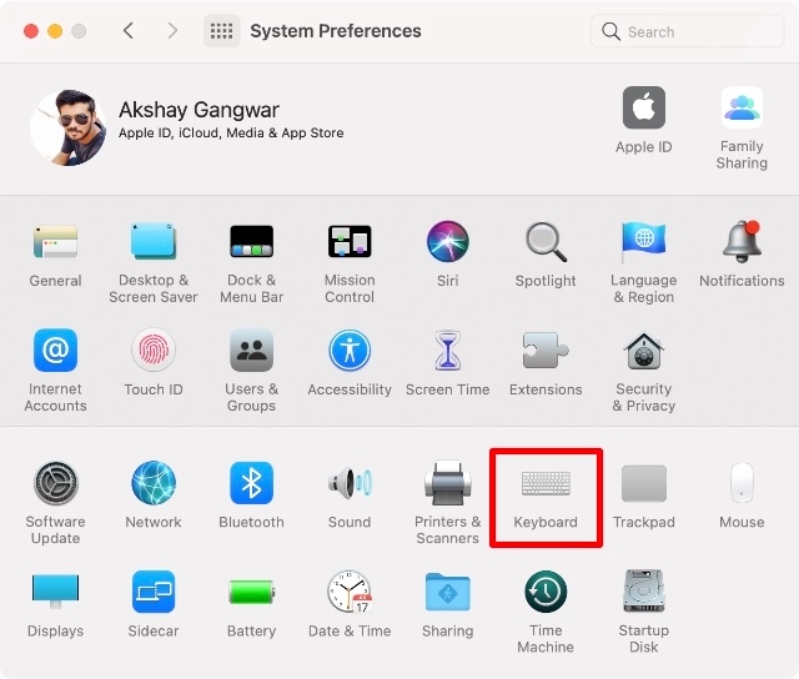This screenshot has height=679, width=799.
Task: Click the yellow minimize window button
Action: click(55, 31)
